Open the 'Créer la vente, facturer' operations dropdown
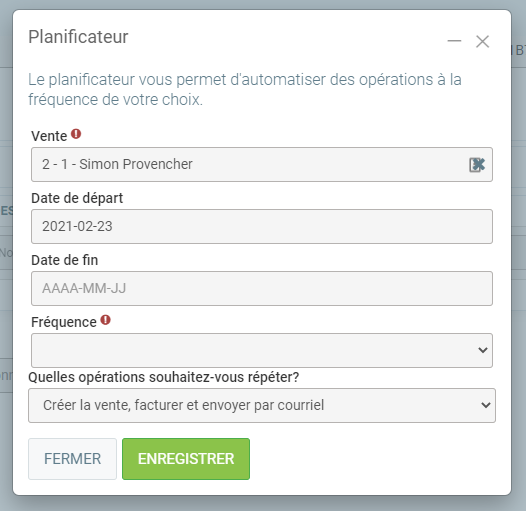 (262, 405)
